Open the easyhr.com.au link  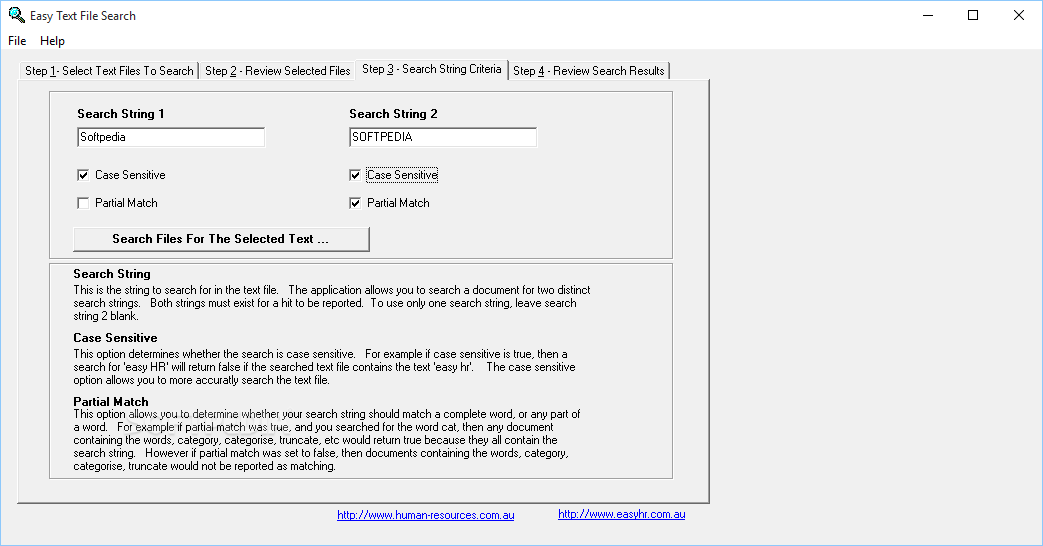coord(621,514)
